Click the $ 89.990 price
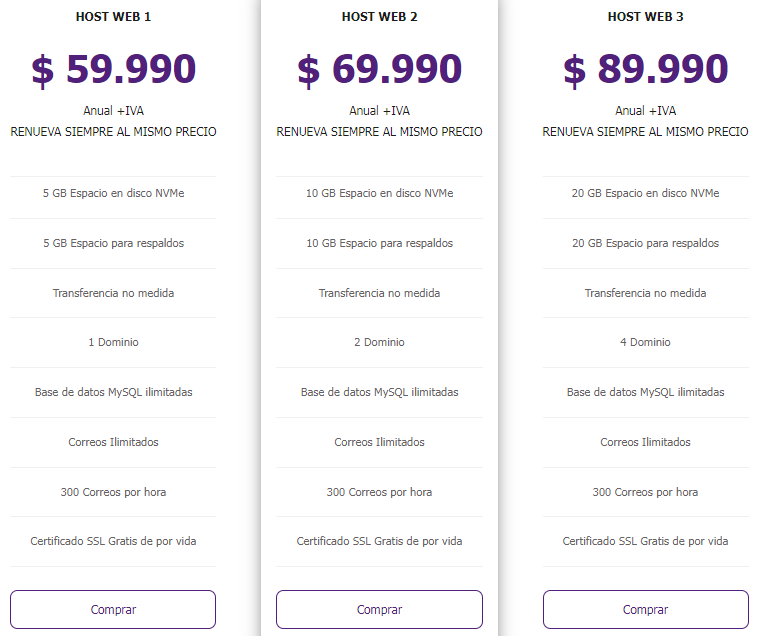Screen dimensions: 766x636 pyautogui.click(x=645, y=69)
